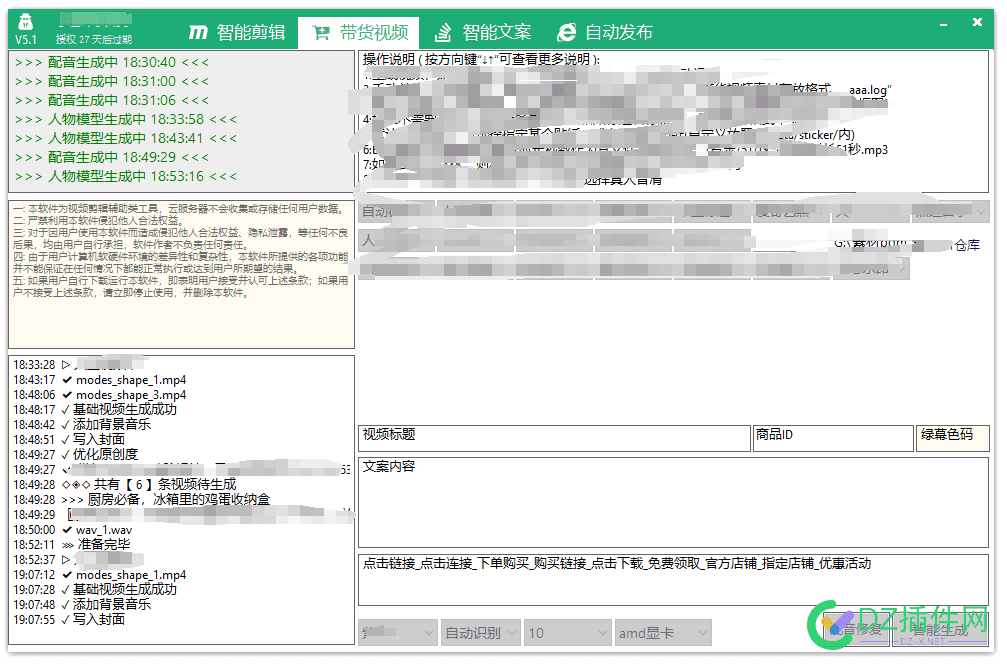Image resolution: width=1007 pixels, height=665 pixels.
Task: Close the application window
Action: click(977, 22)
